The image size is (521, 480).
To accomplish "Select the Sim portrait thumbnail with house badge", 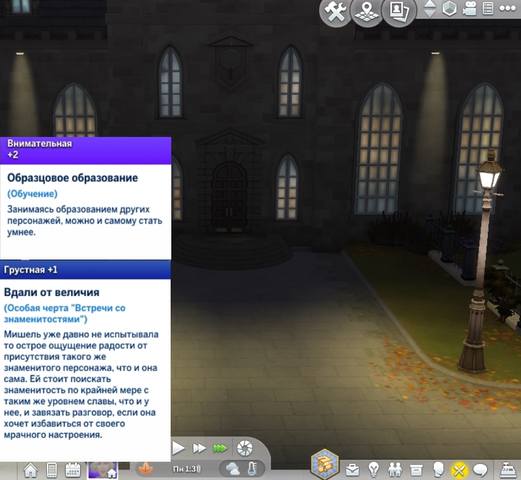I will pos(102,470).
